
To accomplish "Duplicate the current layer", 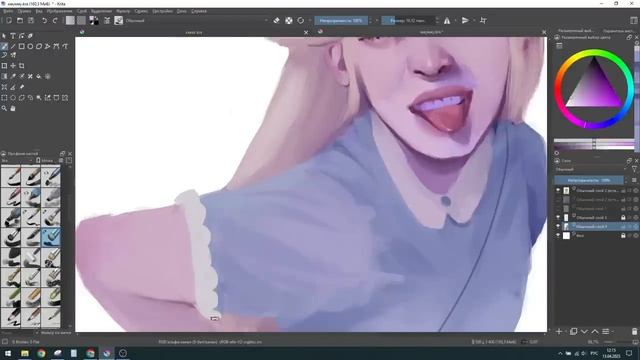I will click(573, 331).
